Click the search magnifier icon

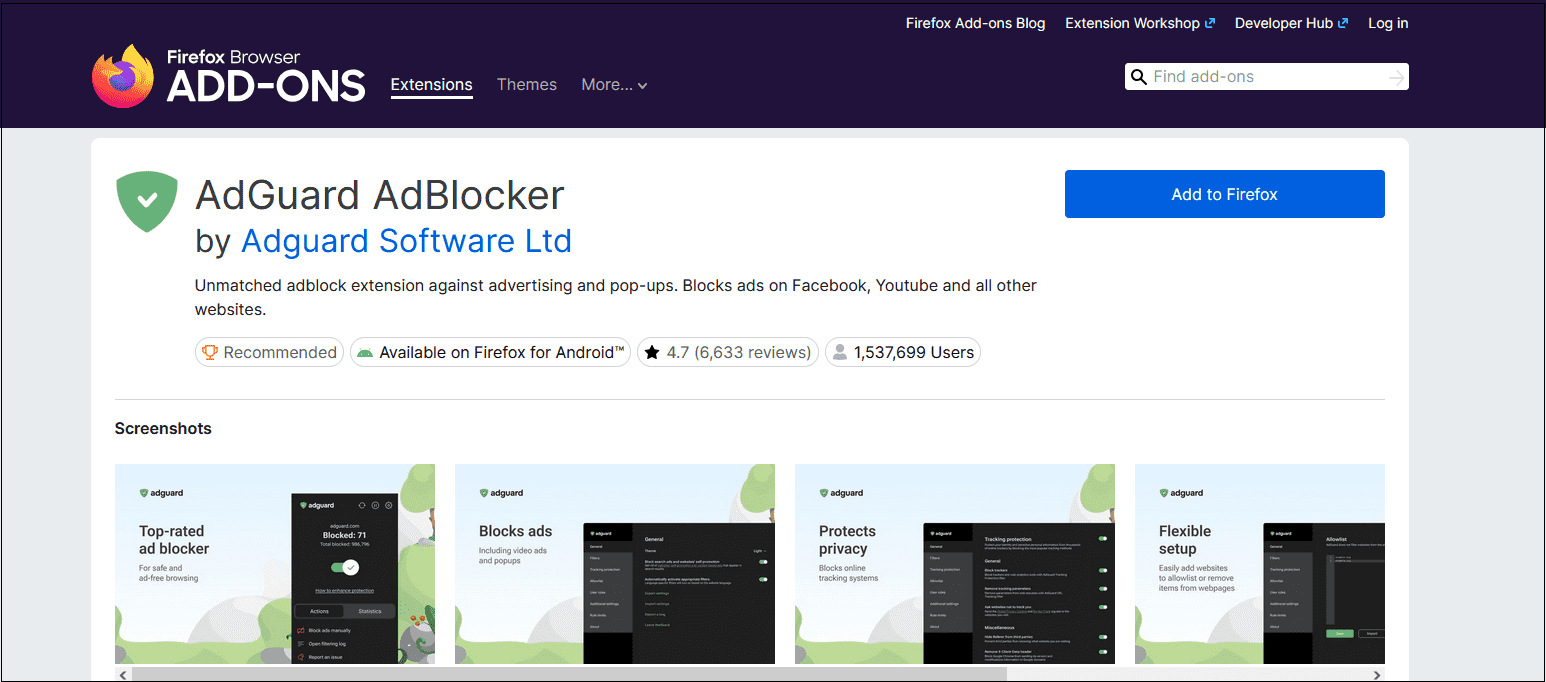click(1140, 76)
